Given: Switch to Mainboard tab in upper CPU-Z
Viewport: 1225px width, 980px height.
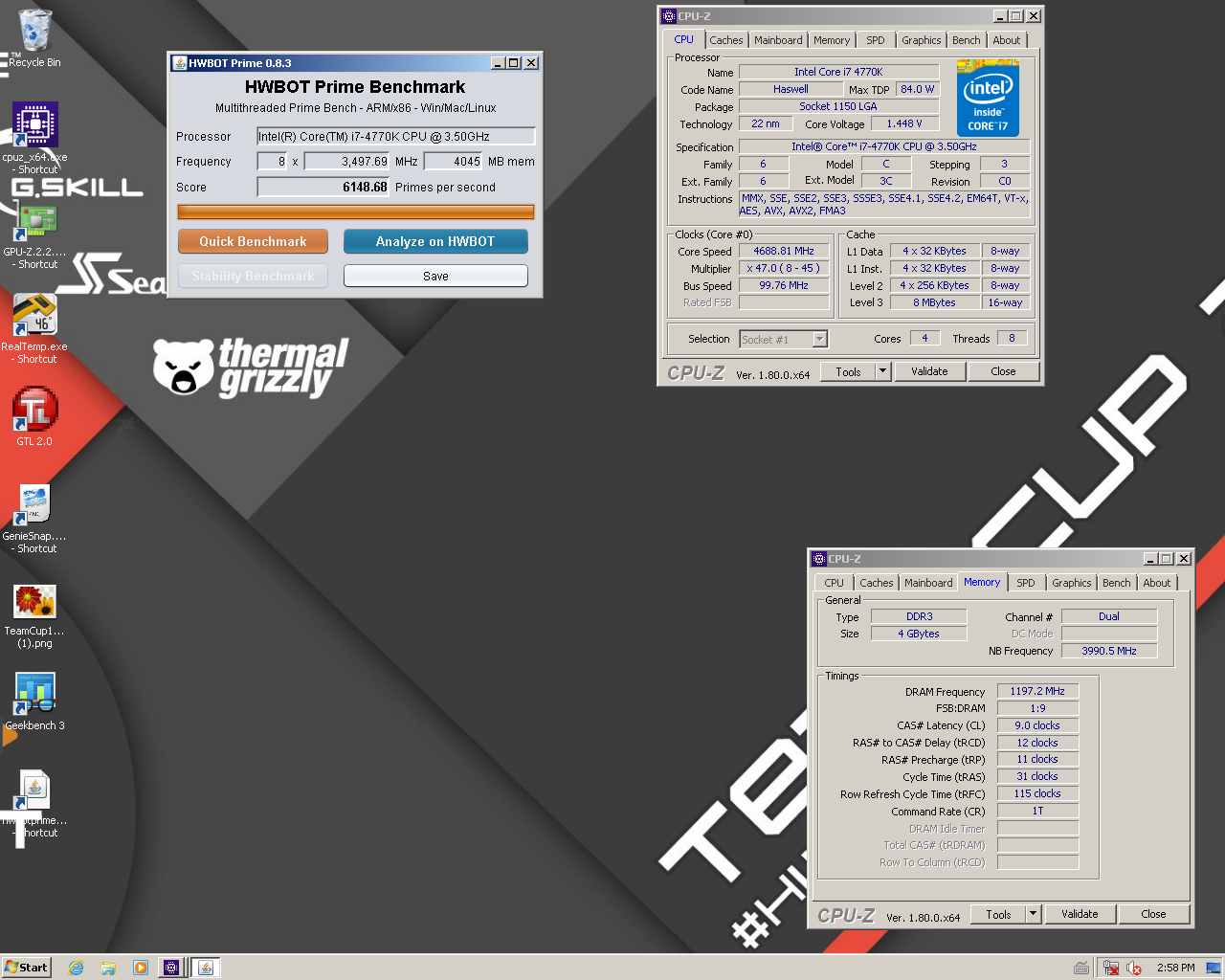Looking at the screenshot, I should 778,40.
